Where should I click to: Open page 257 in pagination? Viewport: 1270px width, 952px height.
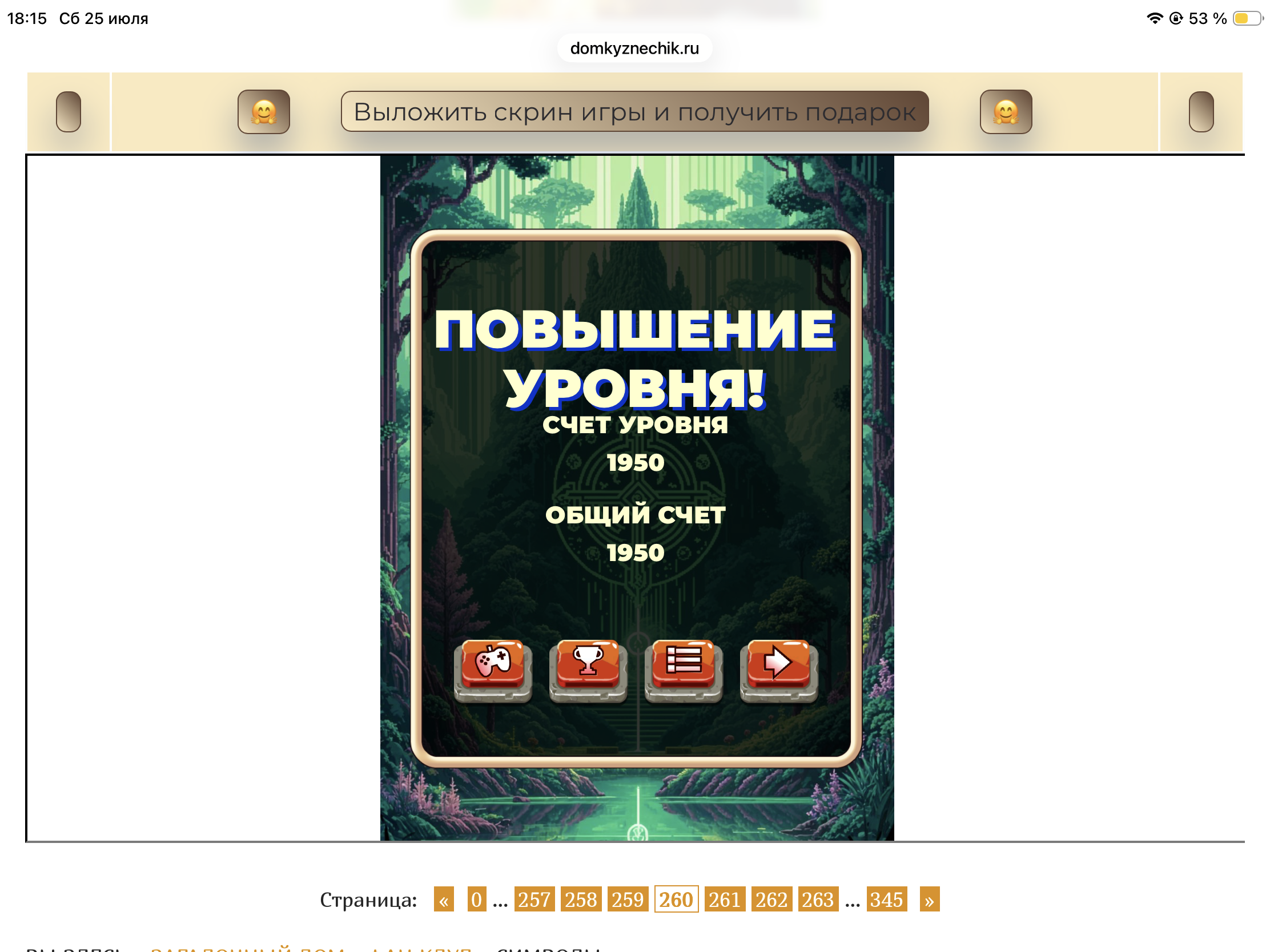[x=534, y=899]
